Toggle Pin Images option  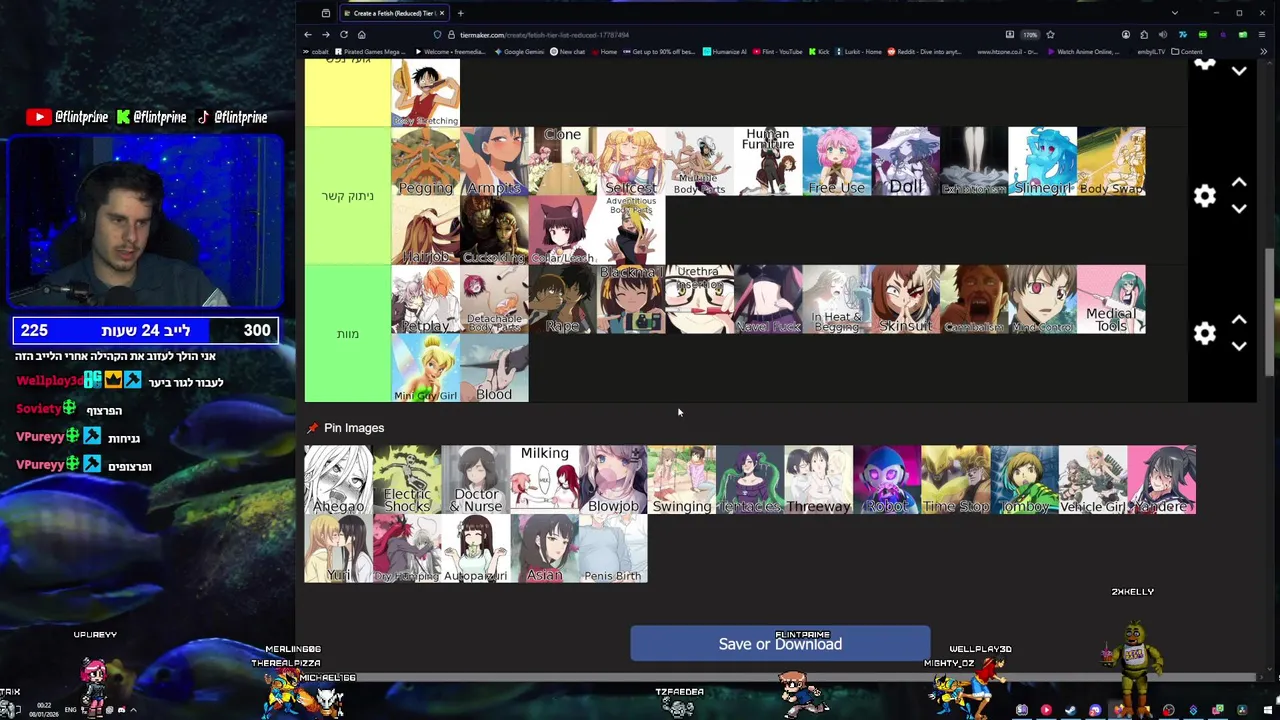354,428
